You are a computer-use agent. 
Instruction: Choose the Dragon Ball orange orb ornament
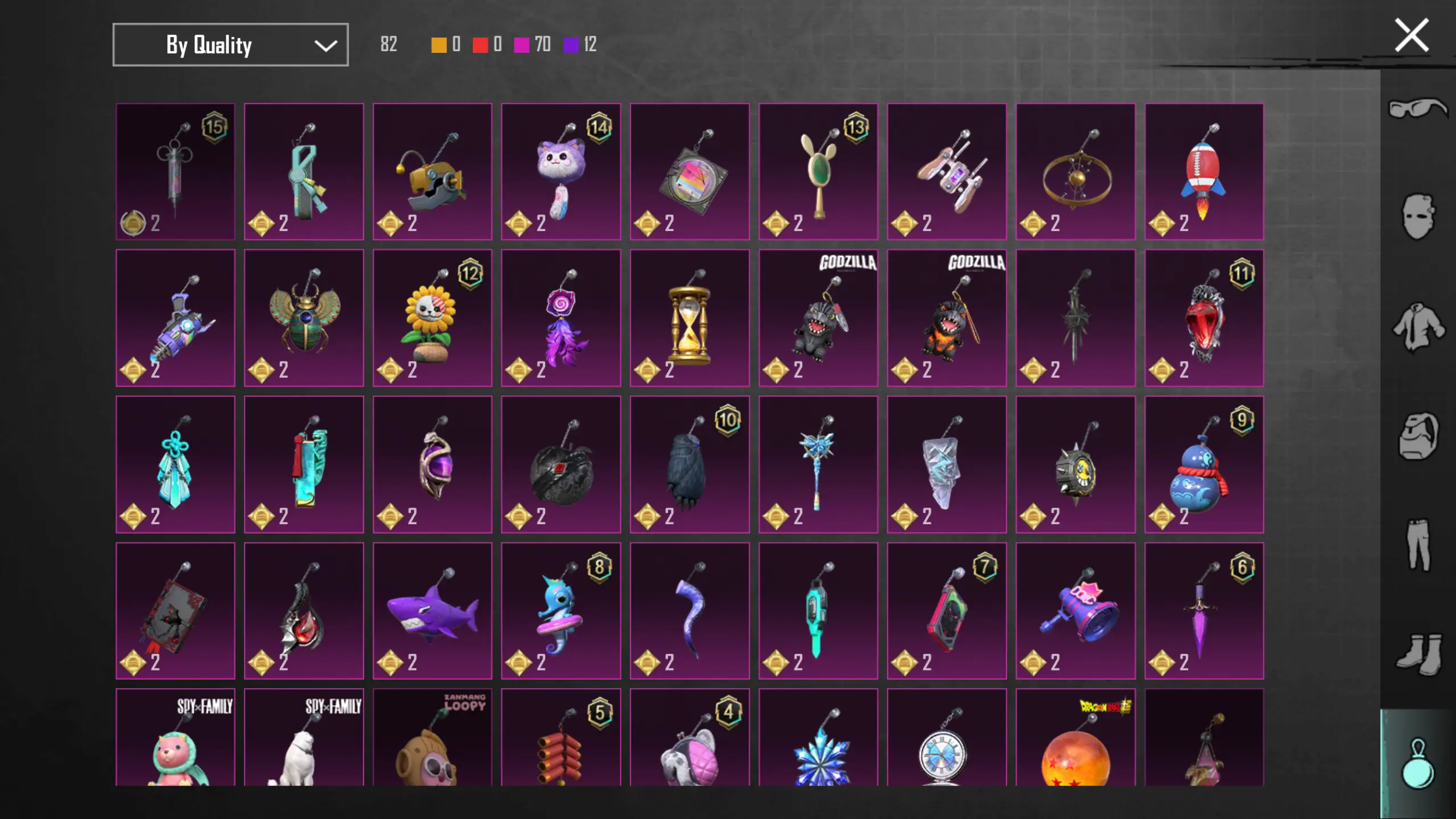(x=1075, y=738)
